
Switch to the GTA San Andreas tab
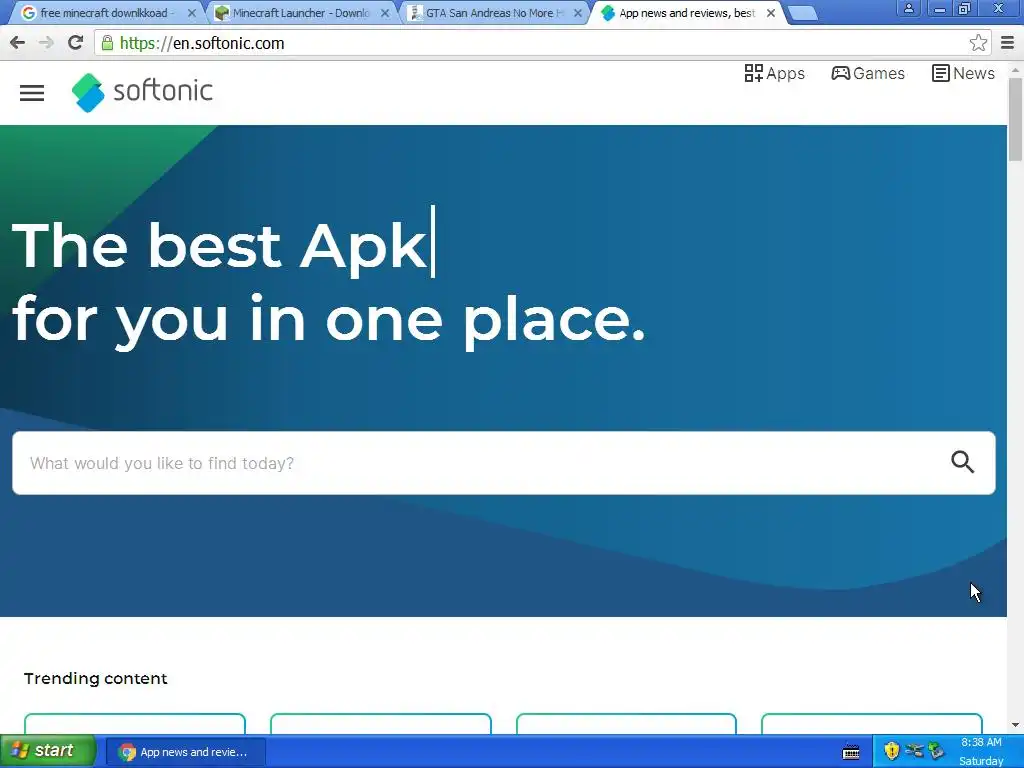pos(494,13)
